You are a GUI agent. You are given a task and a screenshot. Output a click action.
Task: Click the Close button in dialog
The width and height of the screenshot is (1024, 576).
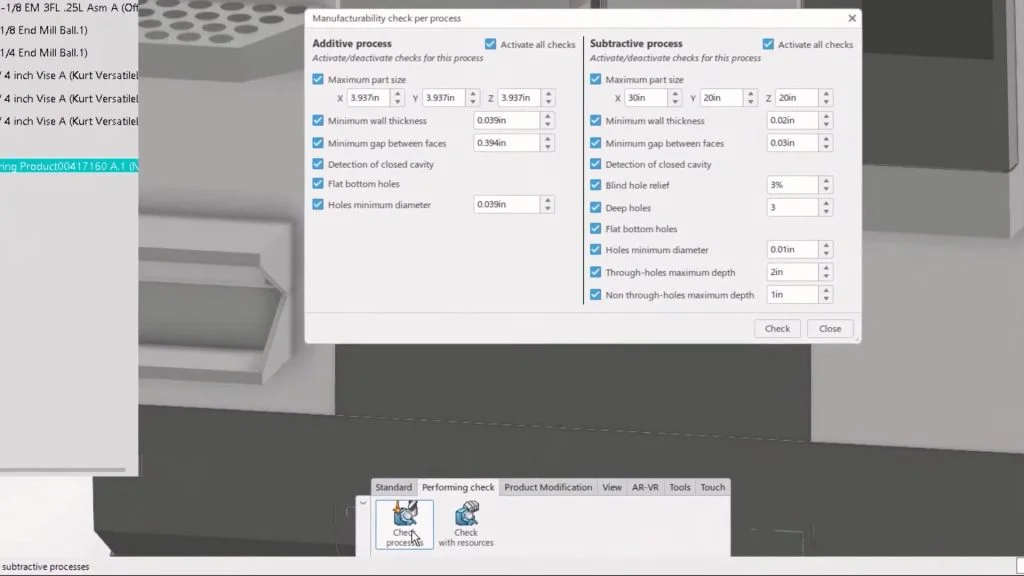click(x=830, y=328)
